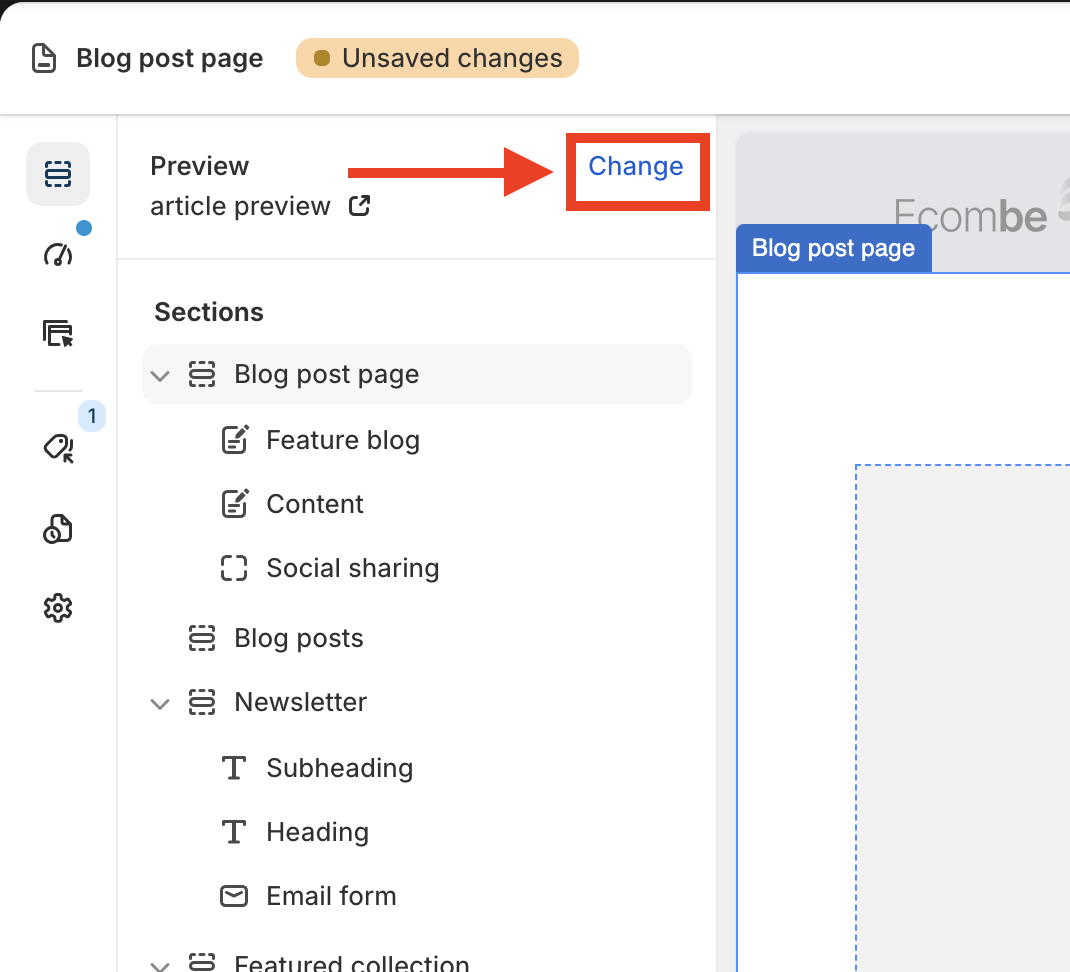Select the Email form block

pyautogui.click(x=331, y=896)
